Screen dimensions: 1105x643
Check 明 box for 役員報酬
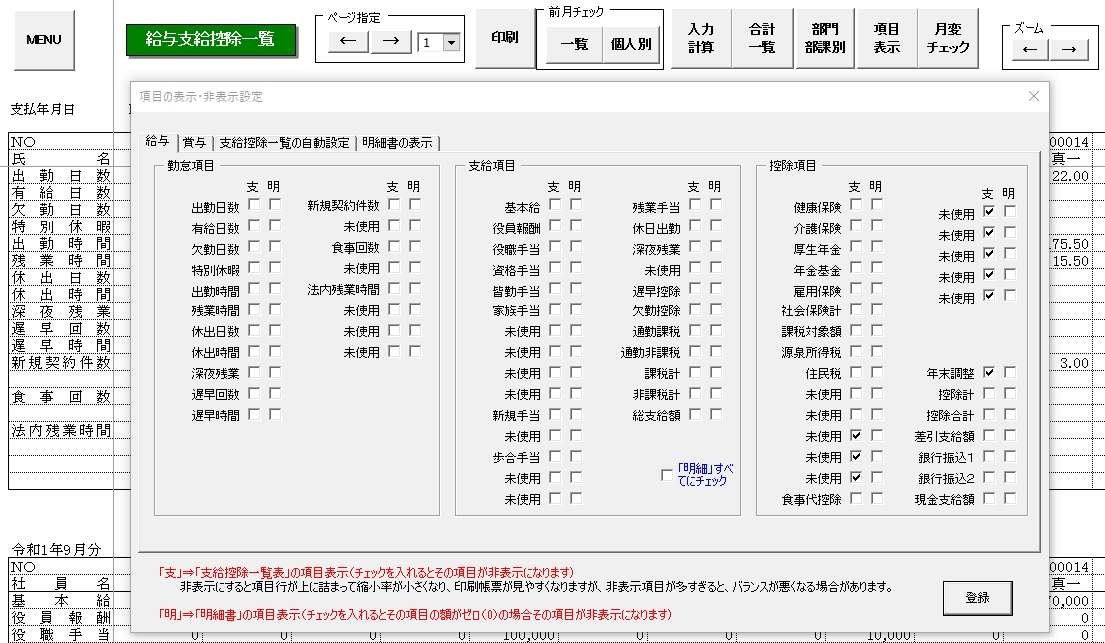[x=576, y=226]
